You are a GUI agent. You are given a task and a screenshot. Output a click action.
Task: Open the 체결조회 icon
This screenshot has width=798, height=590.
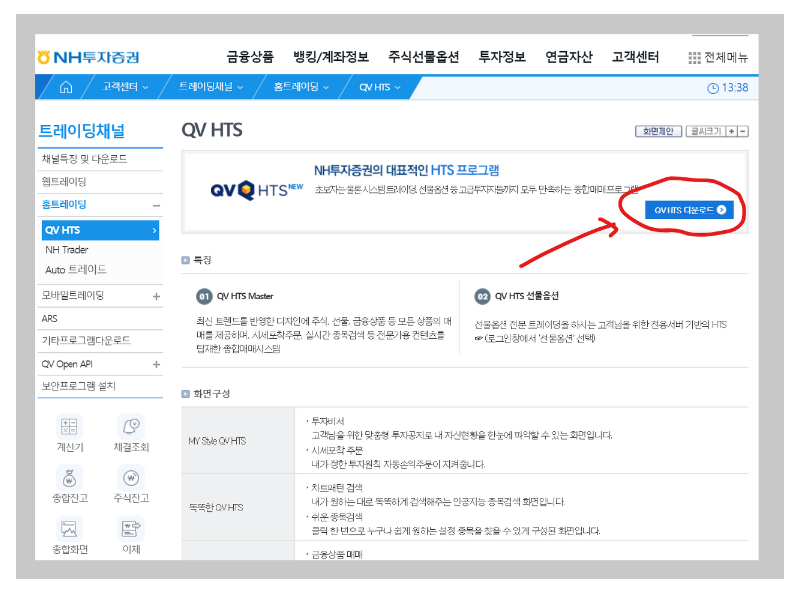tap(131, 427)
